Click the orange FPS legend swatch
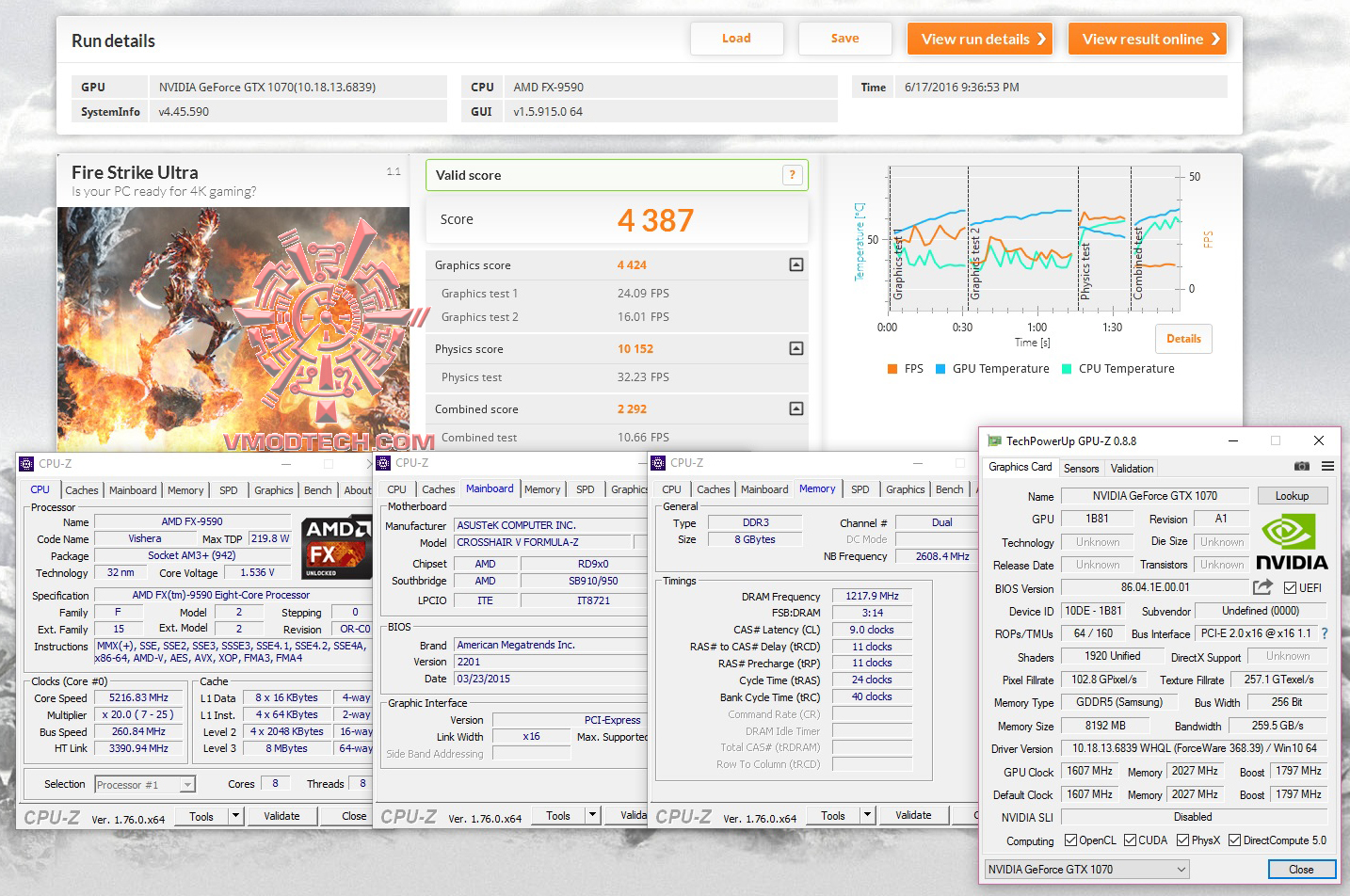Viewport: 1350px width, 896px height. 892,369
